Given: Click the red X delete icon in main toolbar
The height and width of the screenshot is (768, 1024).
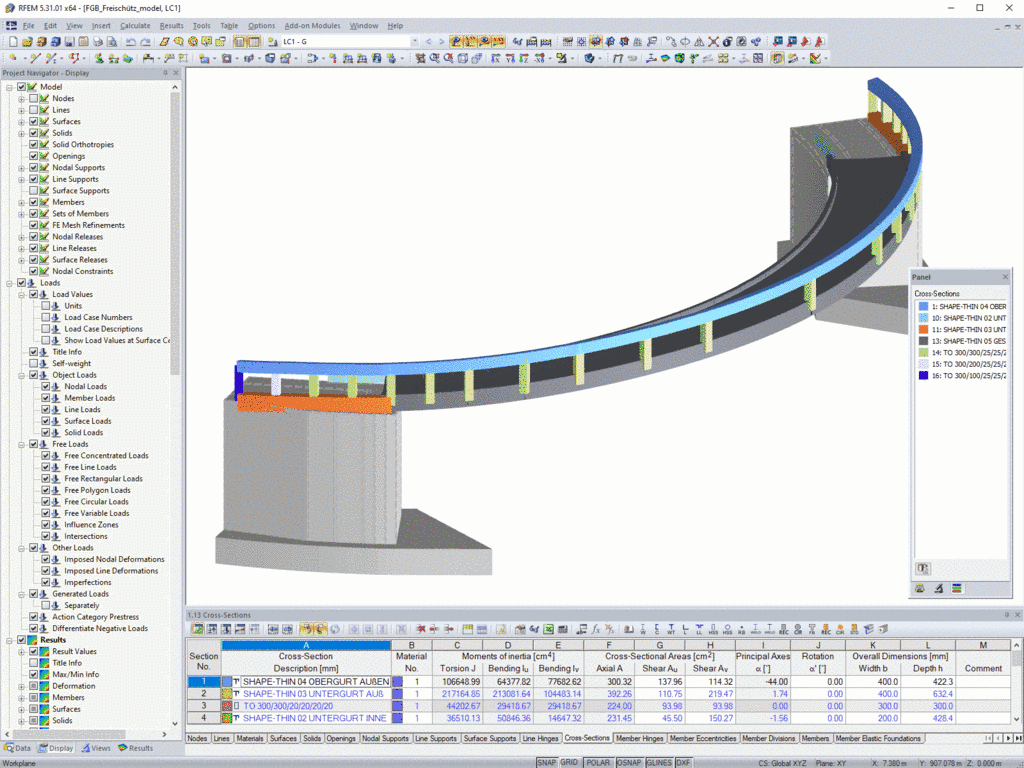Looking at the screenshot, I should tap(713, 42).
